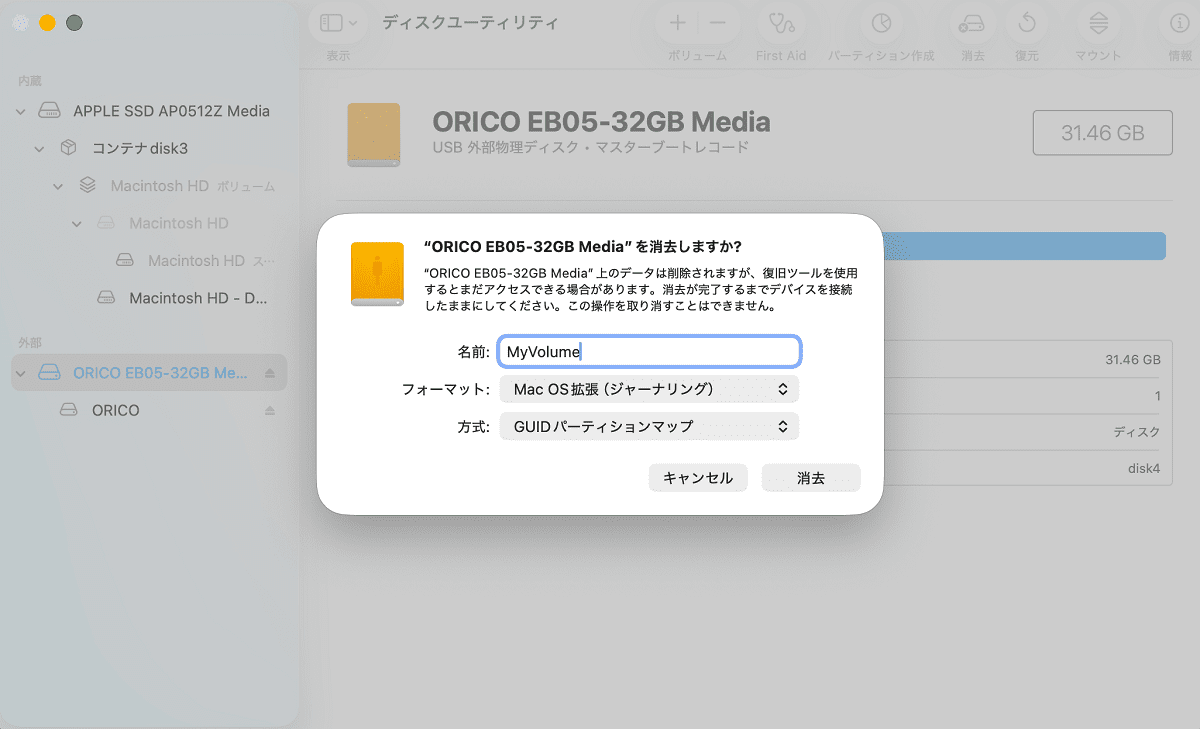Click the ORICO volume drive icon
Image resolution: width=1200 pixels, height=729 pixels.
tap(68, 410)
